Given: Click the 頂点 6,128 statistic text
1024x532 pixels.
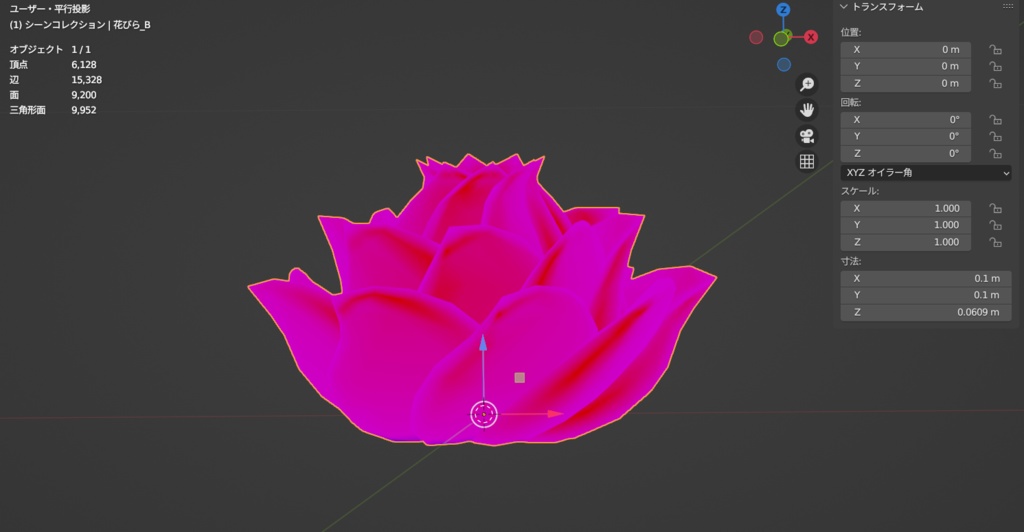Looking at the screenshot, I should point(53,65).
